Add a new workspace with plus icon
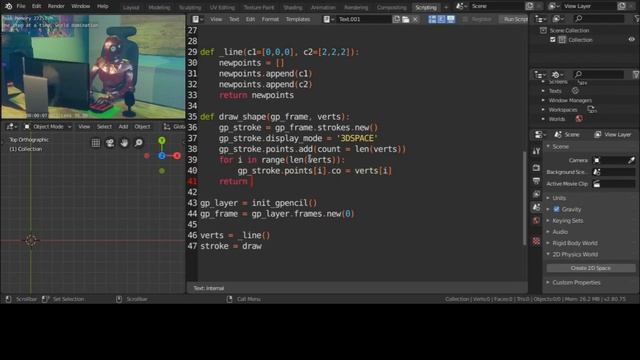The height and width of the screenshot is (360, 640). pos(446,7)
